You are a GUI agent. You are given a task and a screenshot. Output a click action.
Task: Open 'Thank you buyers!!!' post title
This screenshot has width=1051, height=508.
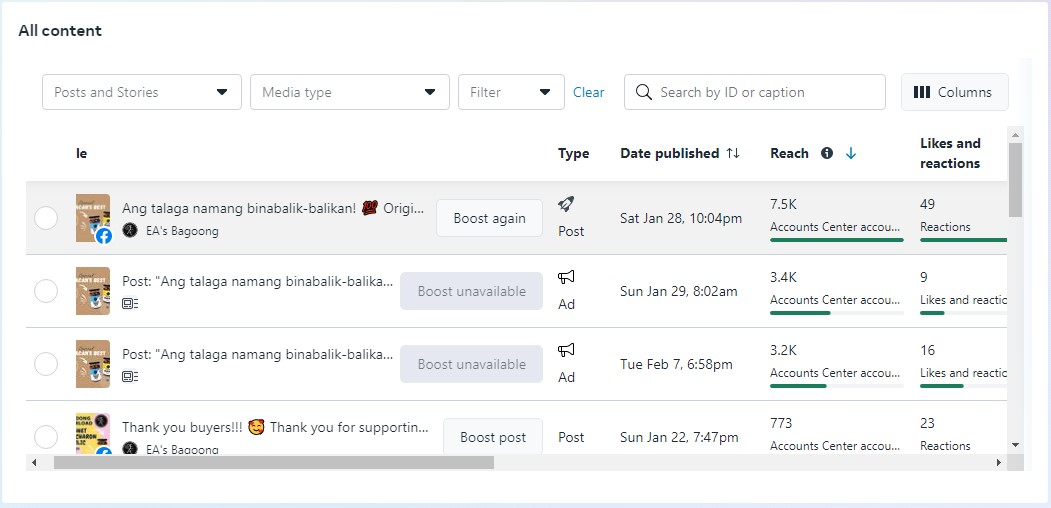pyautogui.click(x=275, y=427)
